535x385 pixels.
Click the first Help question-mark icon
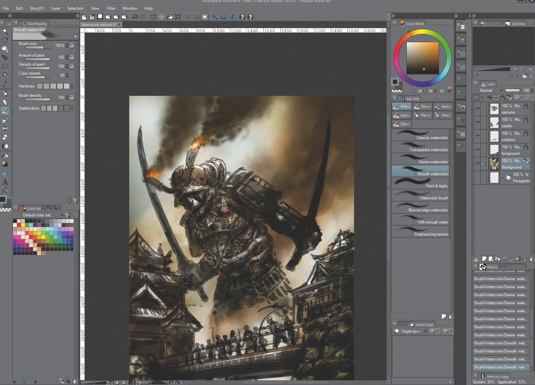point(242,17)
